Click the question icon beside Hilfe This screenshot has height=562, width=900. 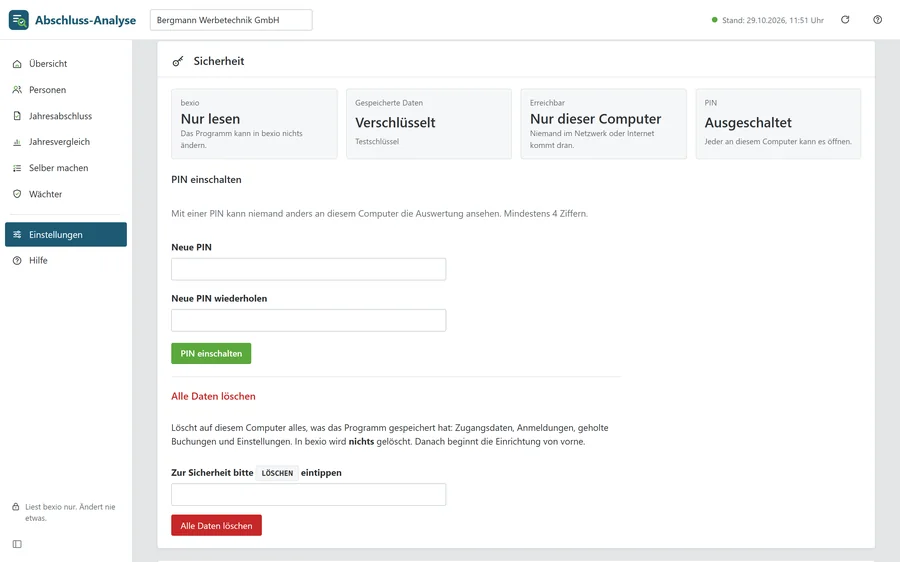click(x=17, y=261)
